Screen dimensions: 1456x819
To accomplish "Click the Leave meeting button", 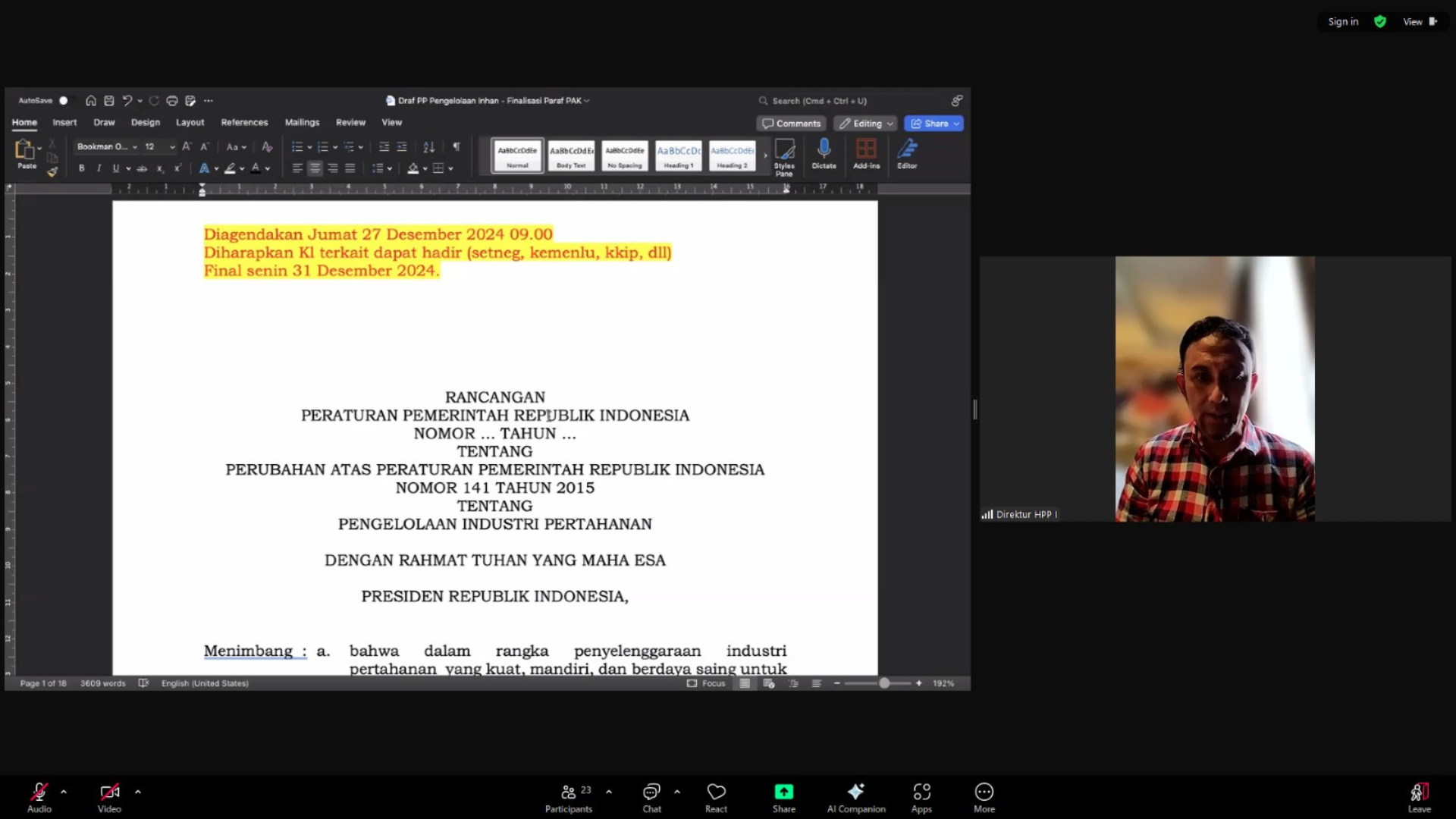I will [1420, 798].
